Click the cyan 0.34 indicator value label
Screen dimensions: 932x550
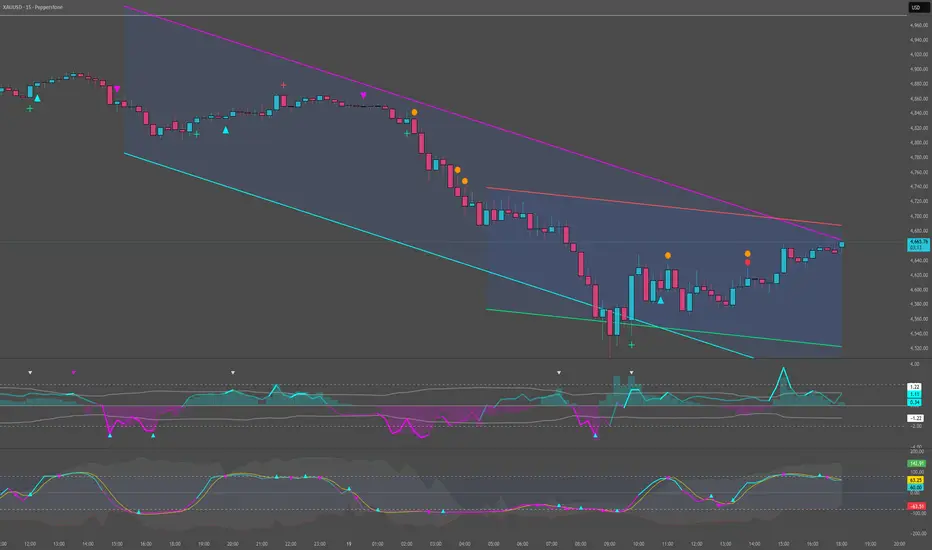[914, 403]
